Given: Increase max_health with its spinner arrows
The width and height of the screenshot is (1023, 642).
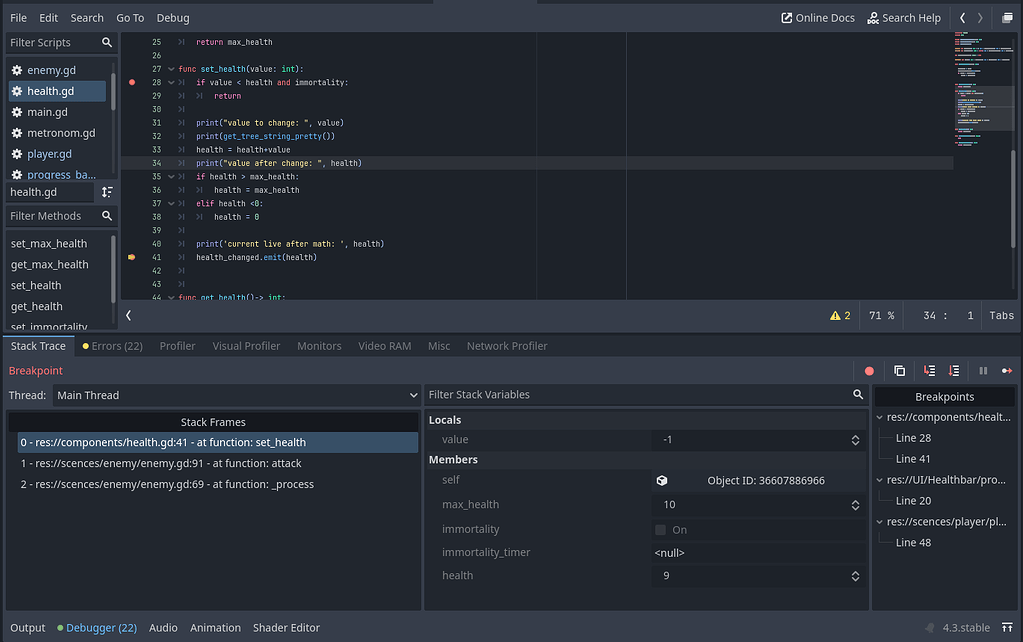Looking at the screenshot, I should 855,501.
